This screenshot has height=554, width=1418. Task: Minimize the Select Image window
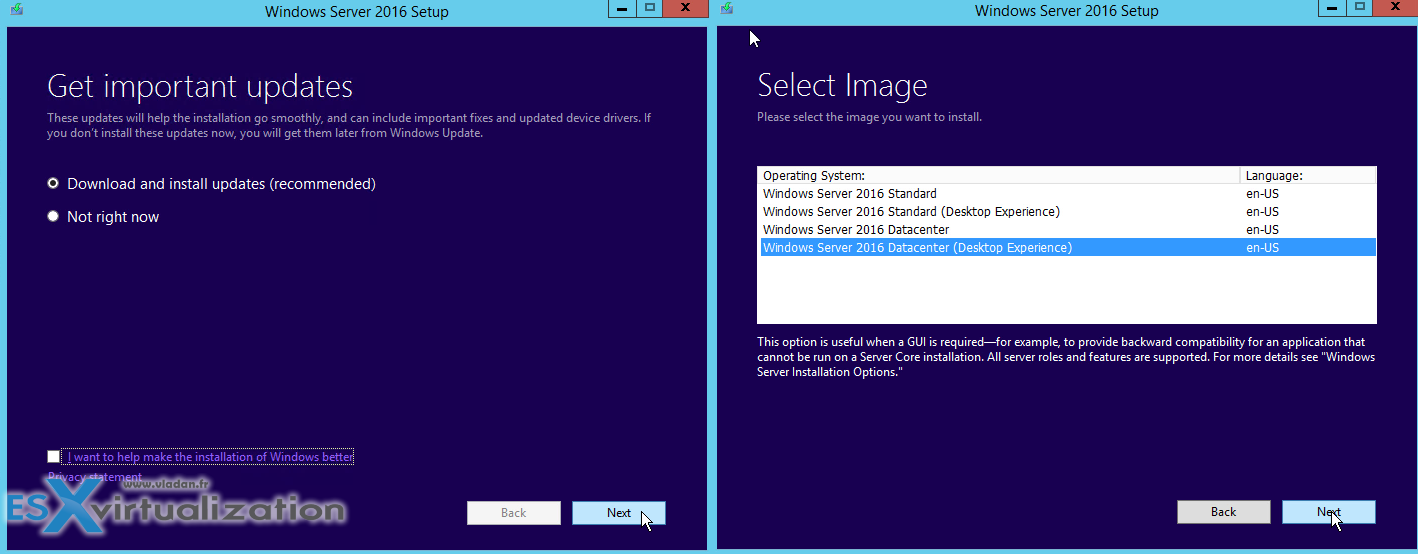tap(1332, 8)
